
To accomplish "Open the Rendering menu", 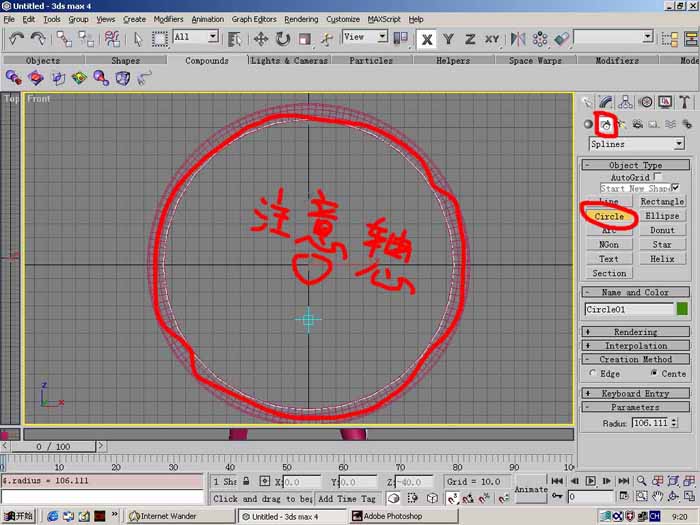I will [301, 20].
